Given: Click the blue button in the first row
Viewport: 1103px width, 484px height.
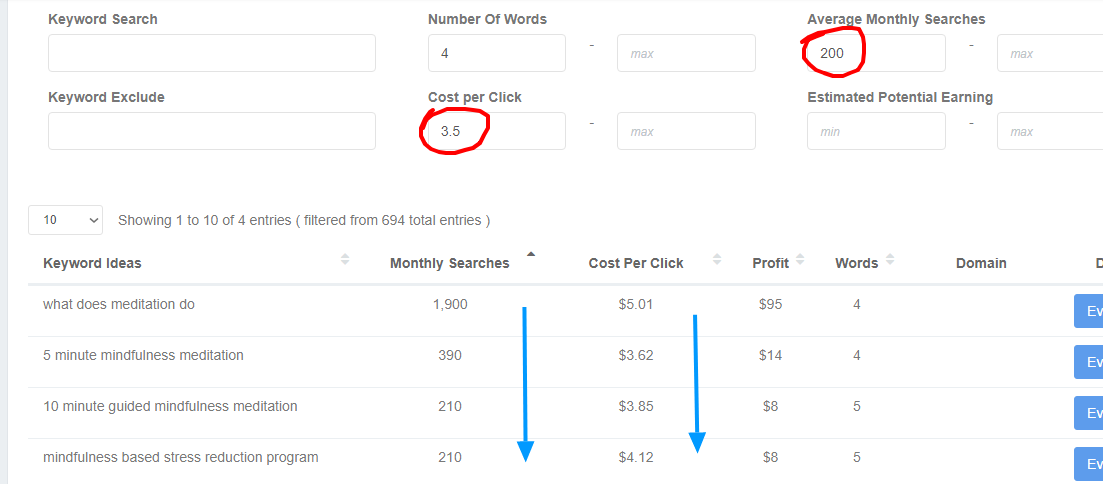Looking at the screenshot, I should [1088, 311].
